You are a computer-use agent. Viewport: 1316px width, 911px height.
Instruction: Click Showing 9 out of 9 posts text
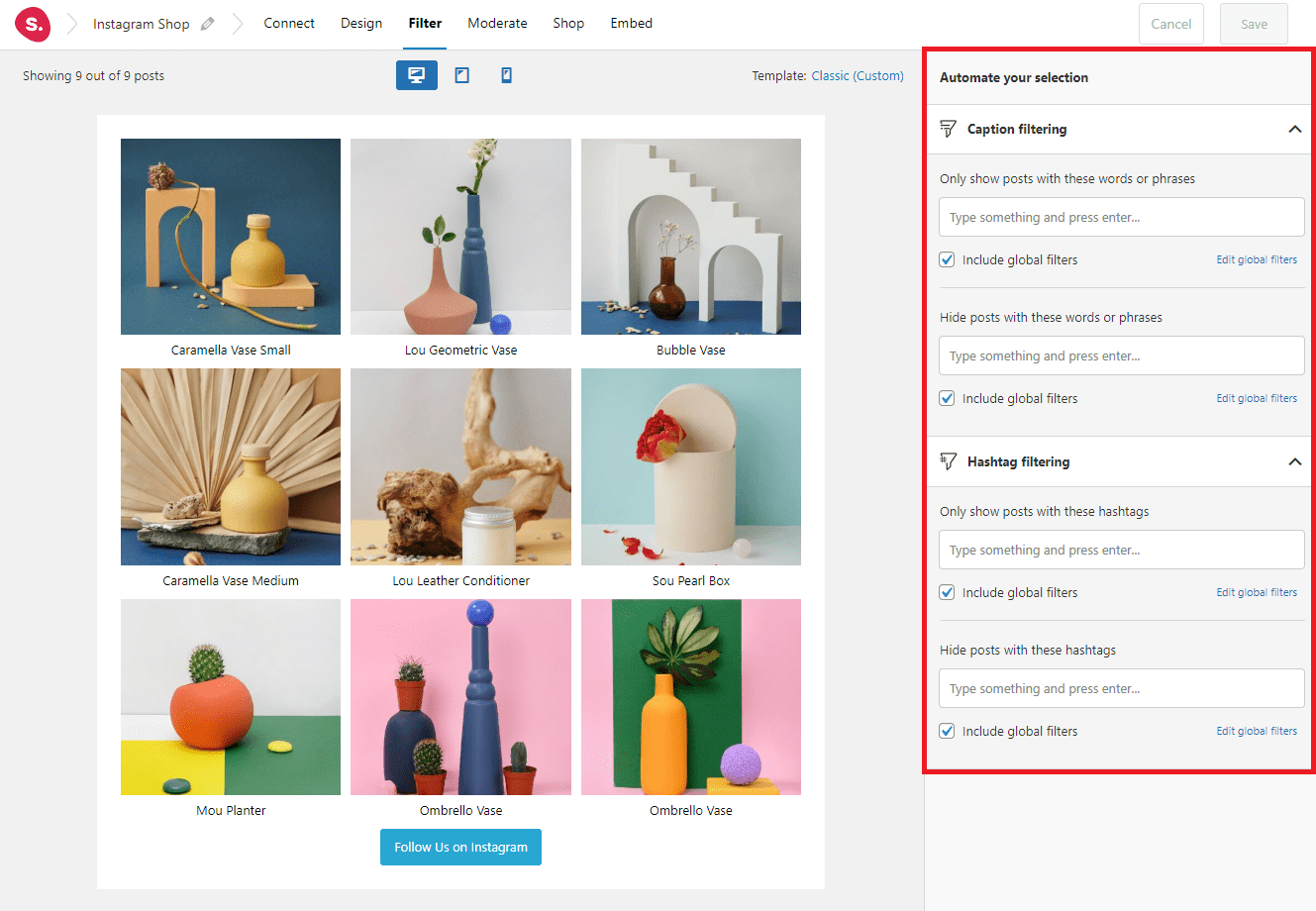[94, 75]
